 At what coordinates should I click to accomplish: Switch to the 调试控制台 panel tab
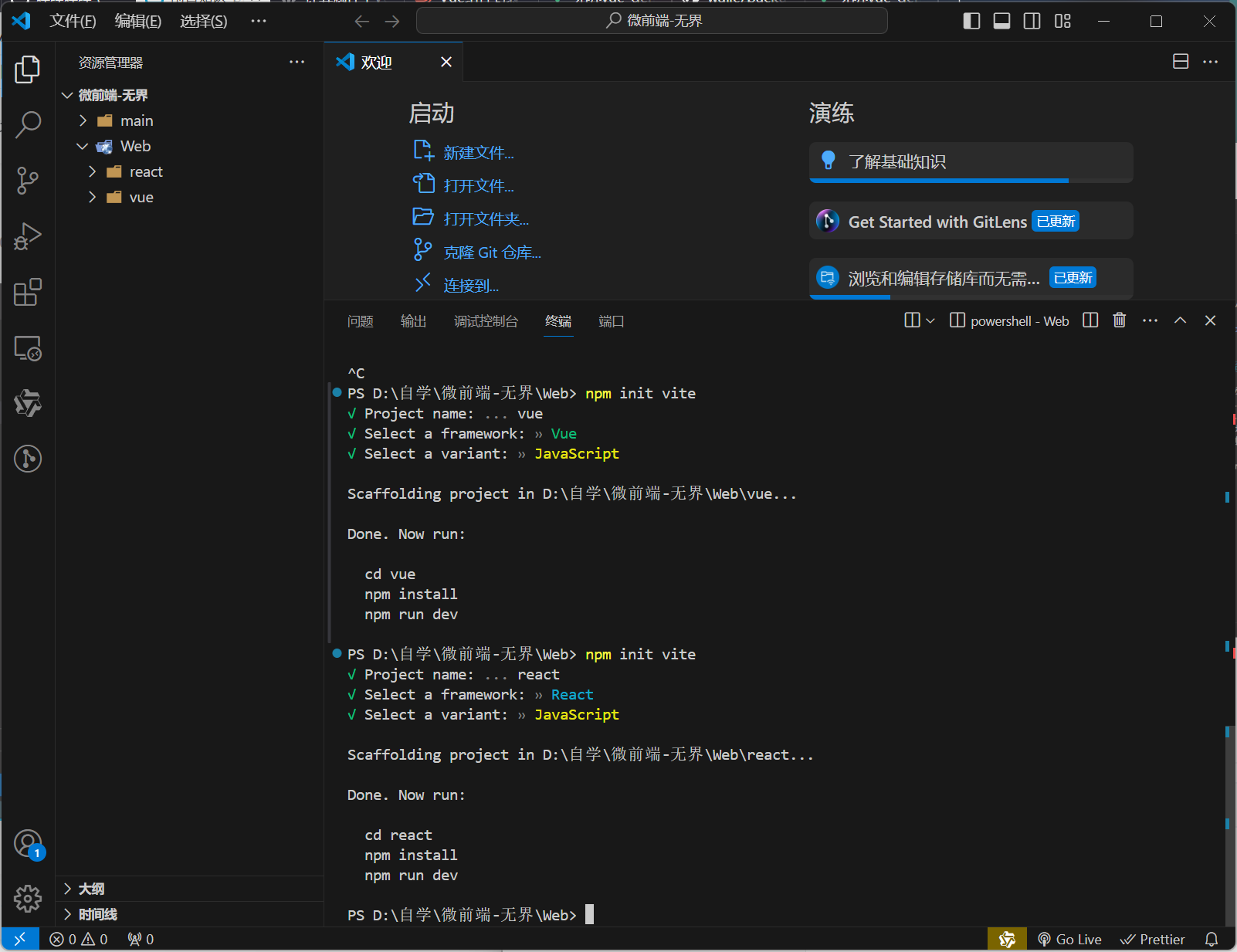(x=486, y=321)
